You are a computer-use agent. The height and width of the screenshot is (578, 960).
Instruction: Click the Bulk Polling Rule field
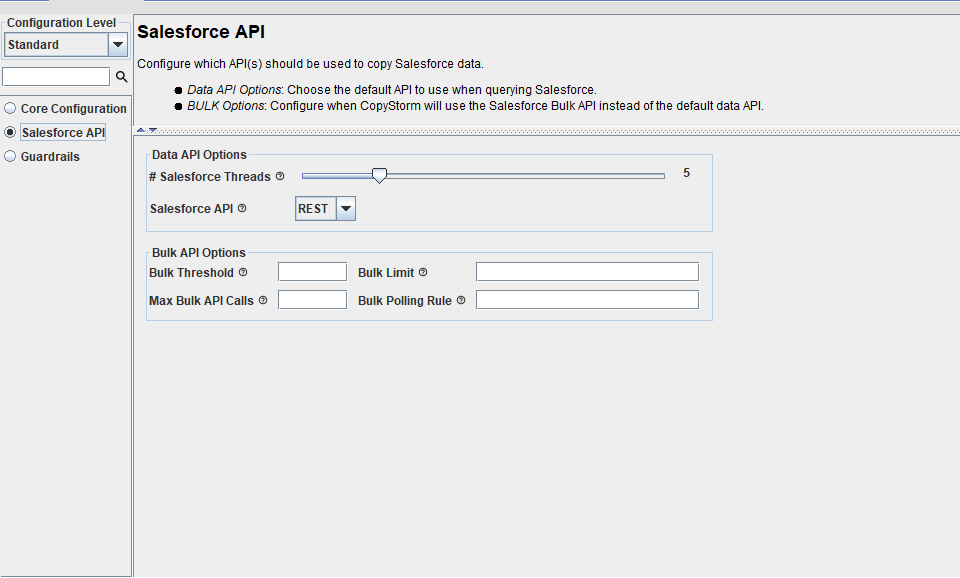[587, 300]
